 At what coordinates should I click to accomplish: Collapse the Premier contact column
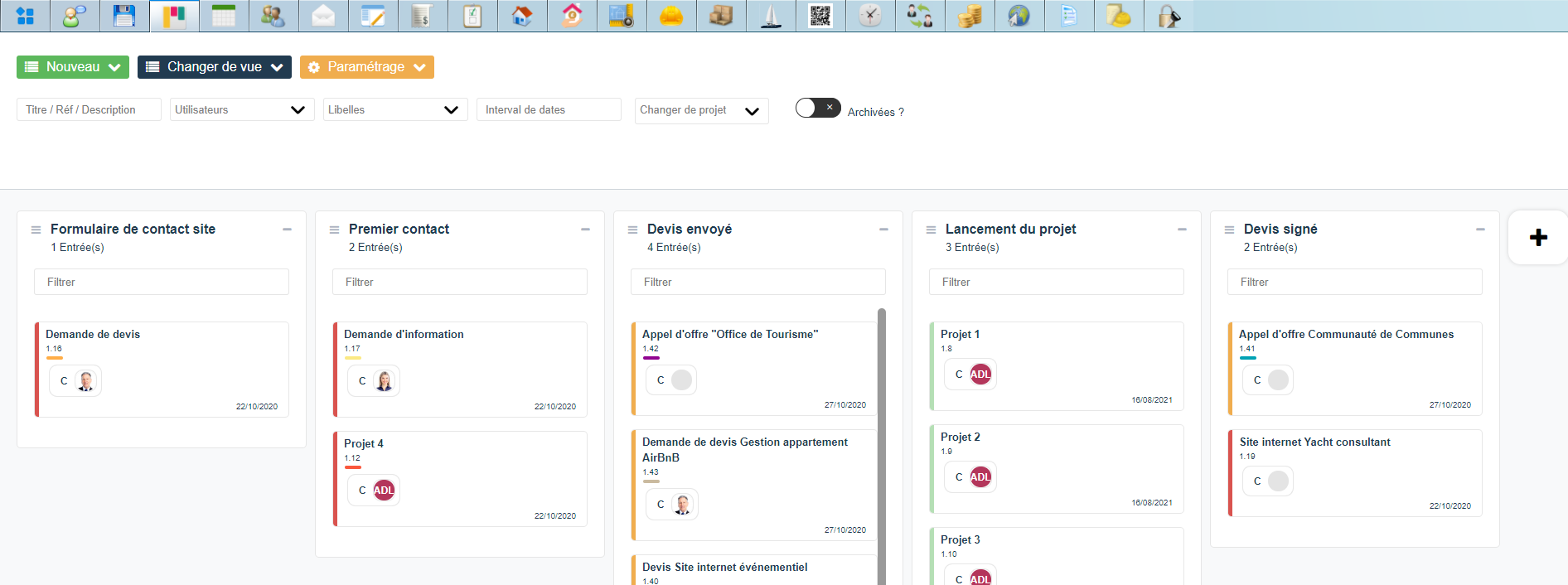pos(585,230)
